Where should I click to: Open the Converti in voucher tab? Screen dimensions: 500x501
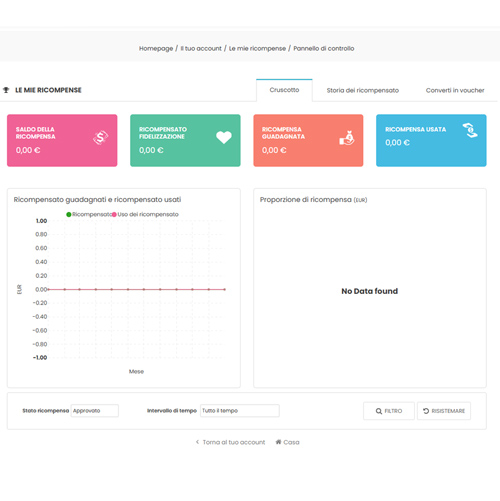455,90
